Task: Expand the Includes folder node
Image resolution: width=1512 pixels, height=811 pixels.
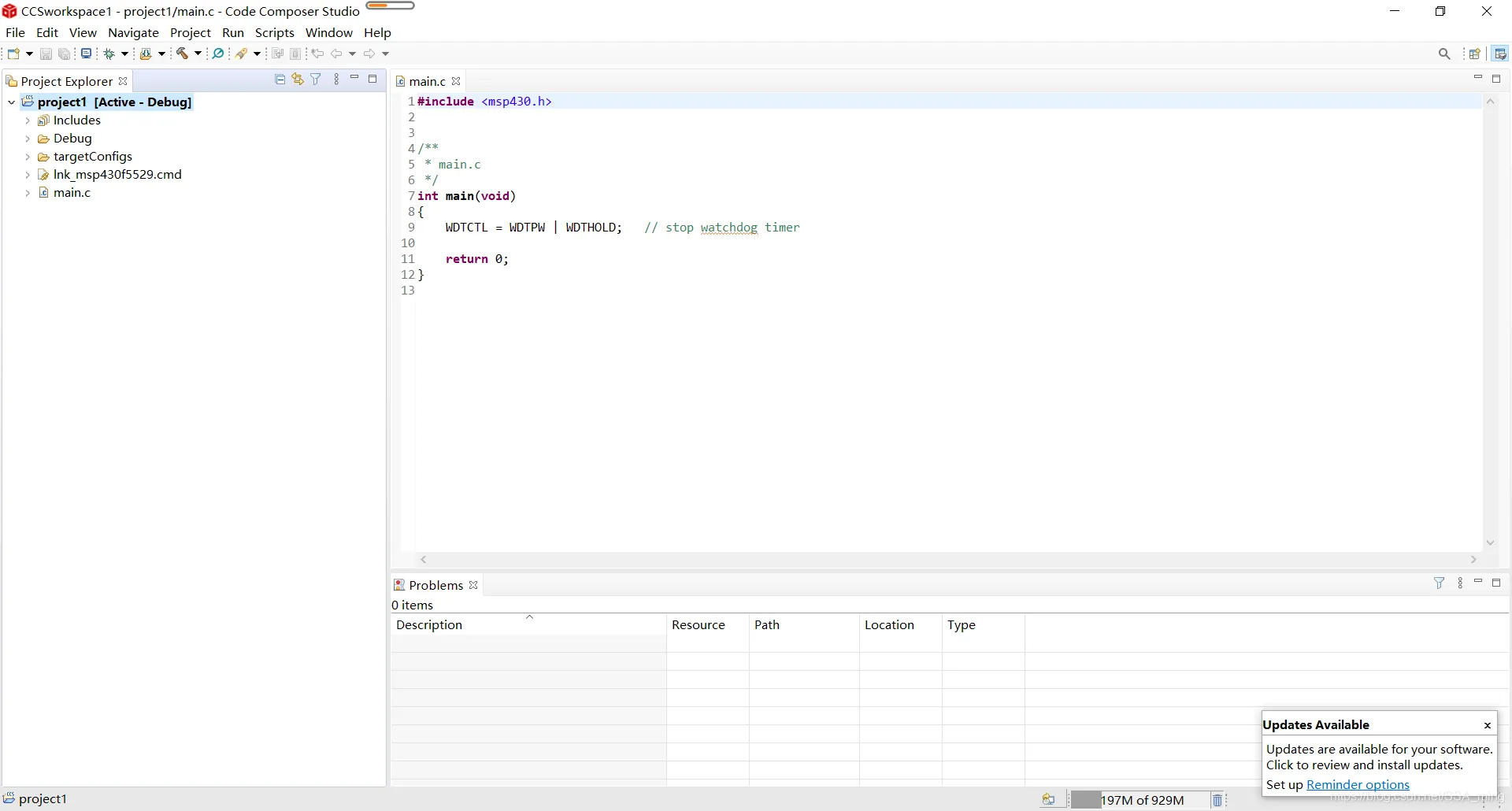Action: pos(28,120)
